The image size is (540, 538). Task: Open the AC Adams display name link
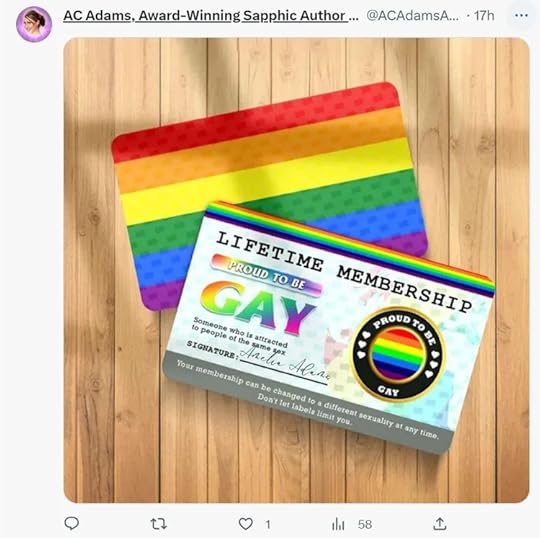click(x=211, y=16)
